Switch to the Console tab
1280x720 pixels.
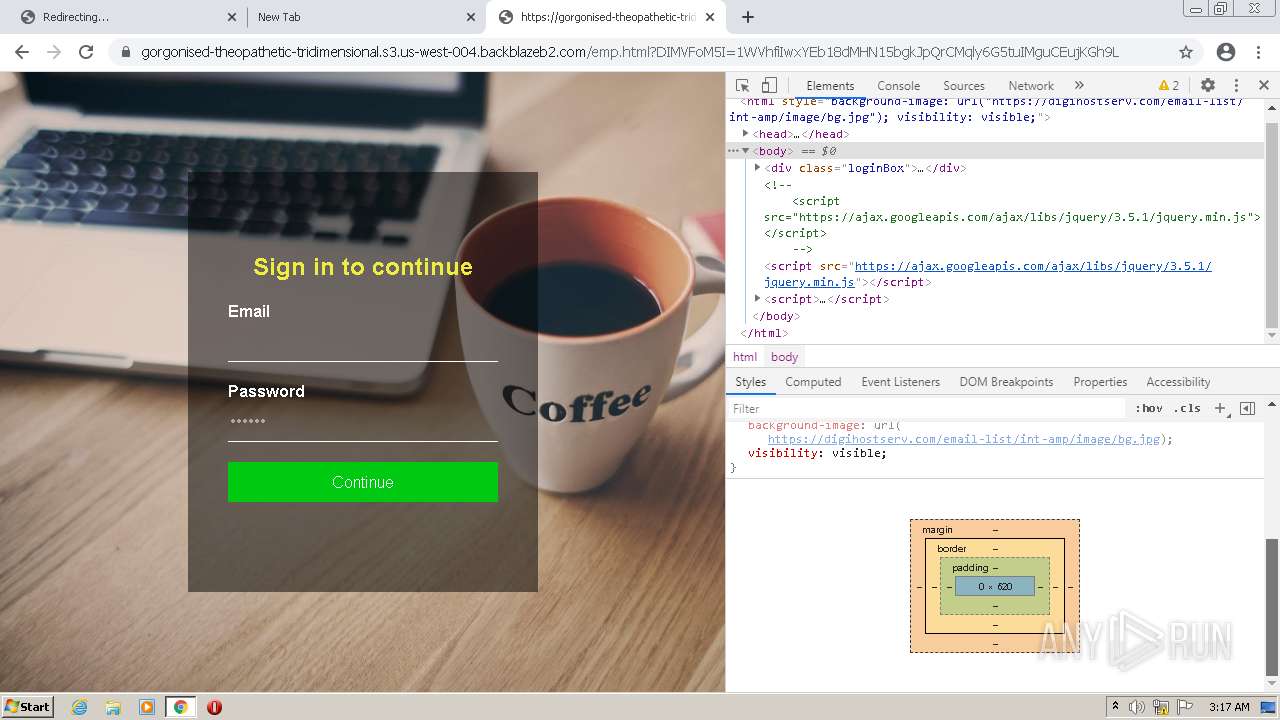pyautogui.click(x=898, y=86)
